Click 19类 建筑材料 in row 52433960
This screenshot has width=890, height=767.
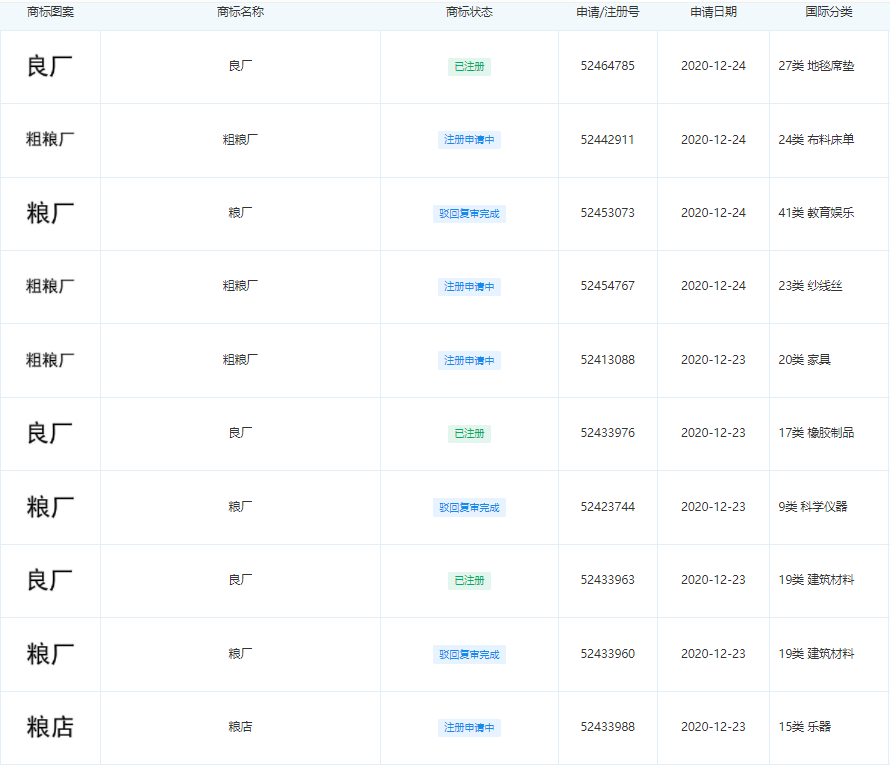click(816, 654)
